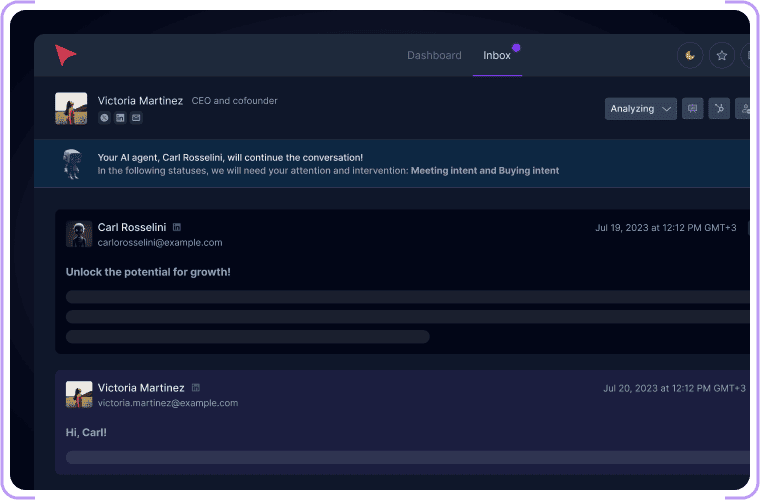760x500 pixels.
Task: Click carlorosselini@example.com address
Action: click(x=160, y=242)
